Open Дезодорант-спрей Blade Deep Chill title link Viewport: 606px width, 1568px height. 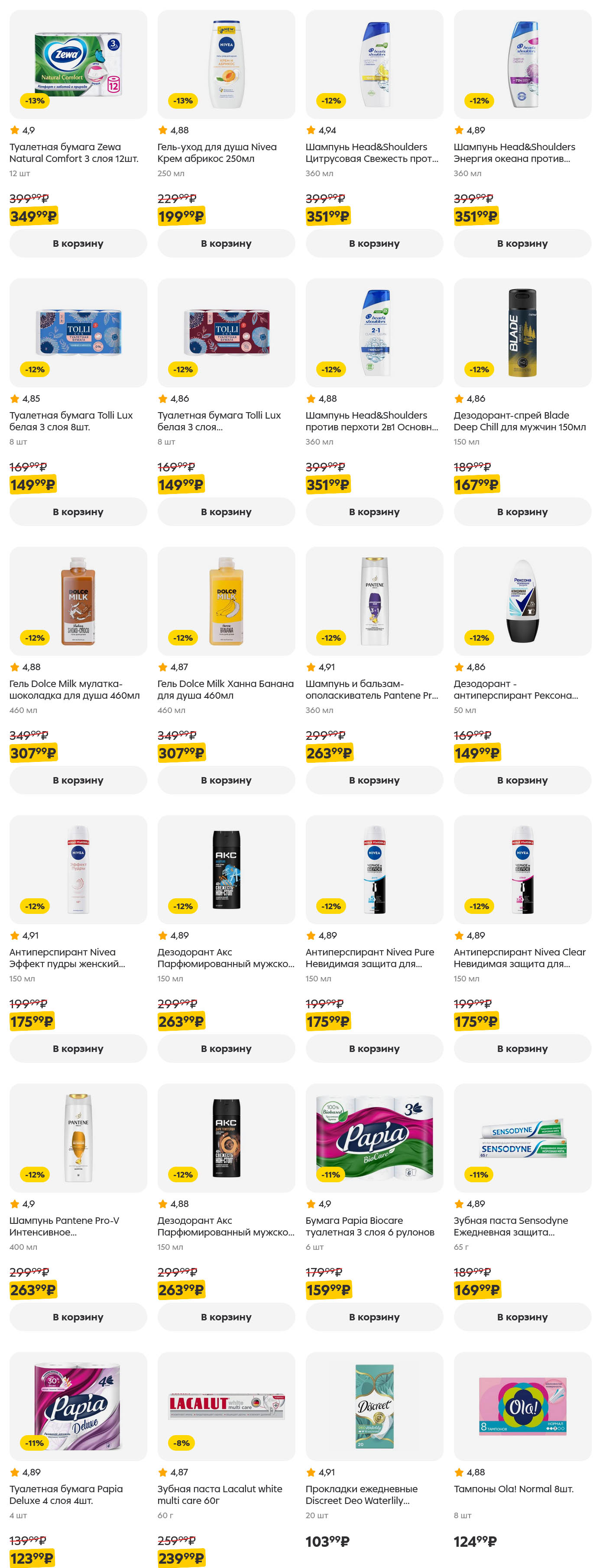[519, 421]
